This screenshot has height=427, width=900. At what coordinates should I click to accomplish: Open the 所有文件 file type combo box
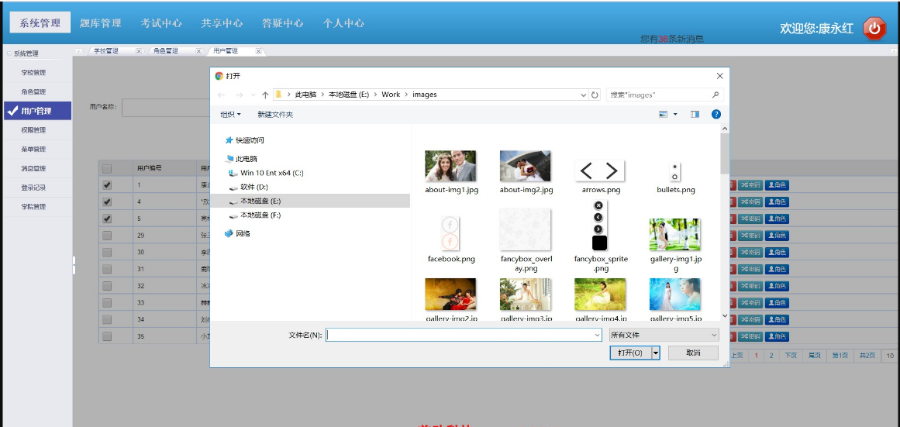click(x=664, y=335)
